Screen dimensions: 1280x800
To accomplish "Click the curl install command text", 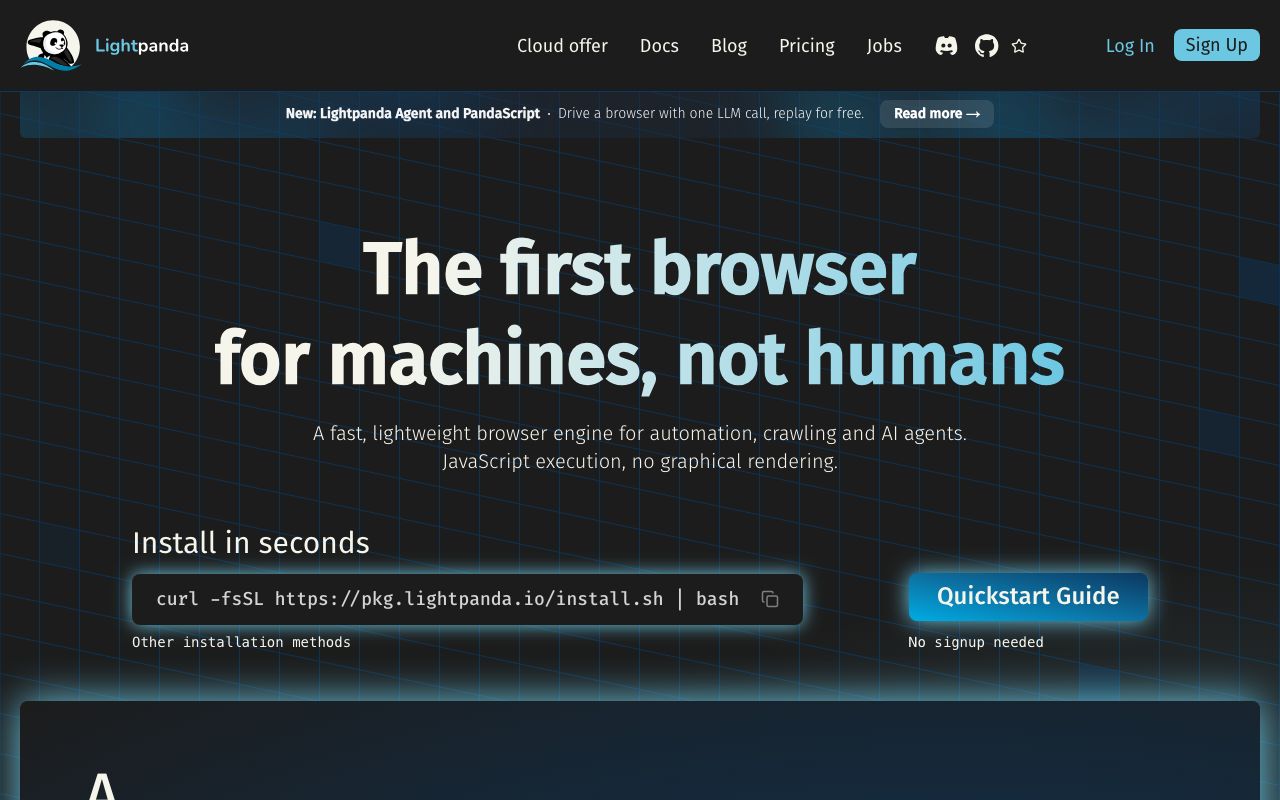I will click(448, 599).
